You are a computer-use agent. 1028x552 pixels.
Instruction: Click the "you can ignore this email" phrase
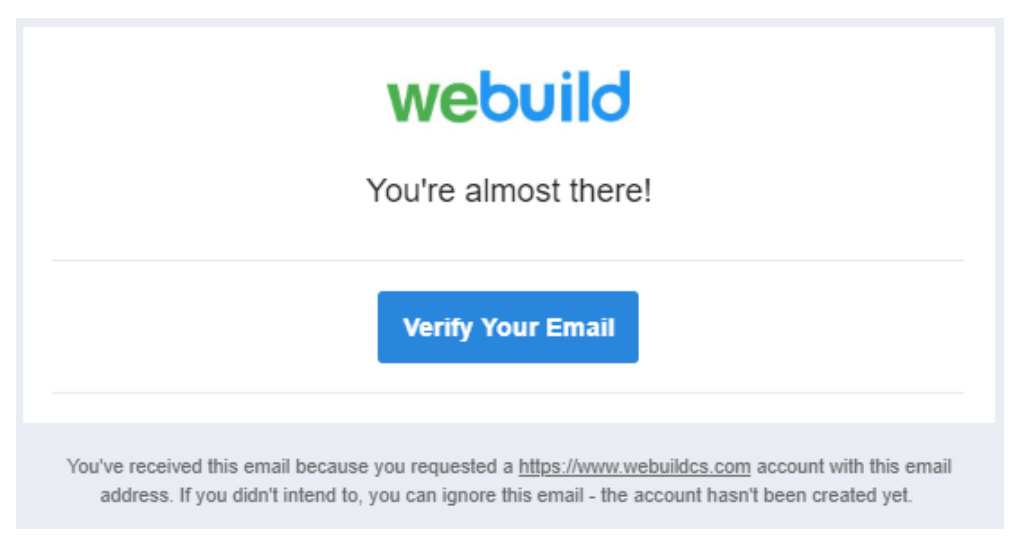(x=476, y=496)
